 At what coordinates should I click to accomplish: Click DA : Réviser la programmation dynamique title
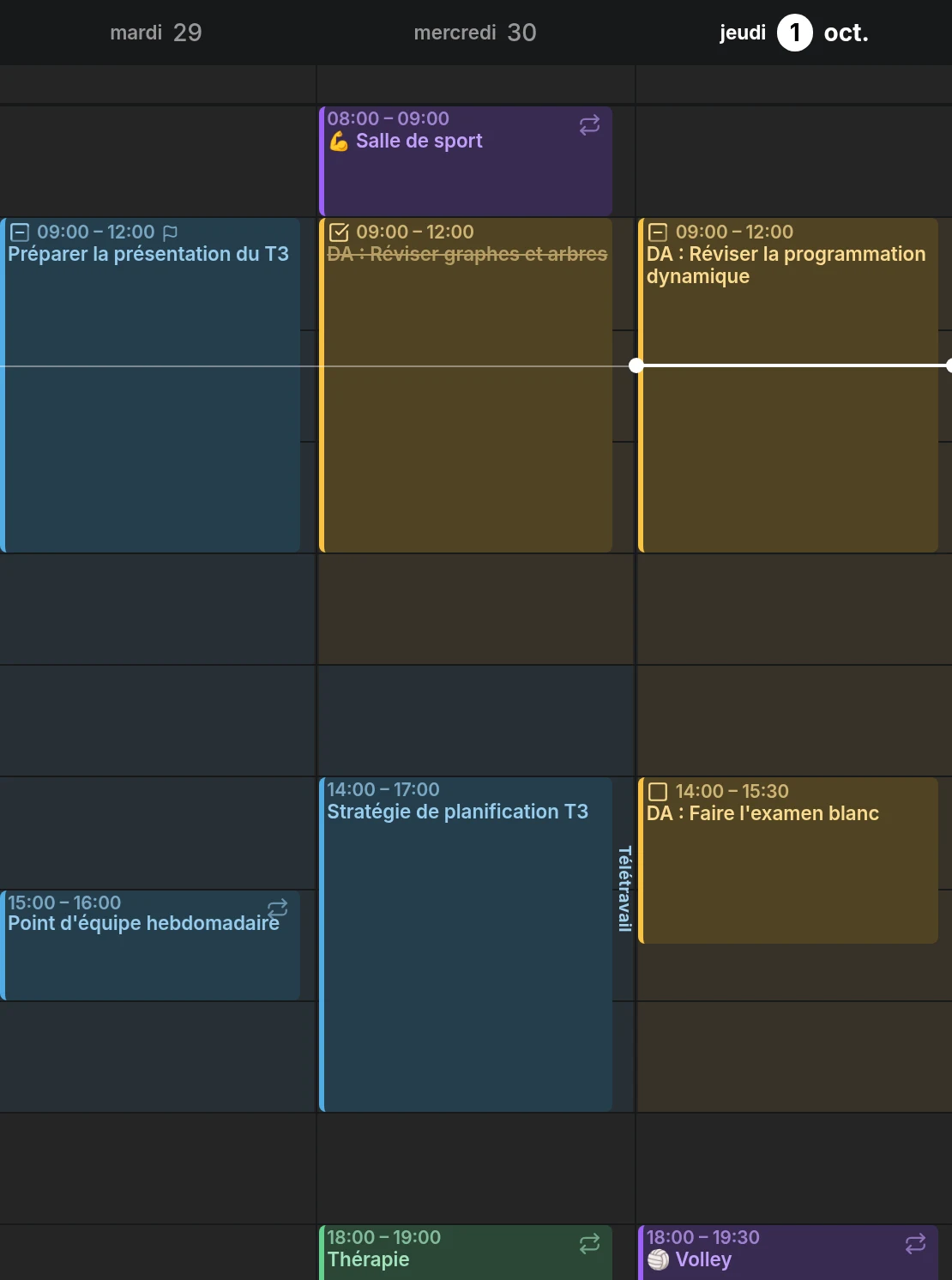click(786, 265)
